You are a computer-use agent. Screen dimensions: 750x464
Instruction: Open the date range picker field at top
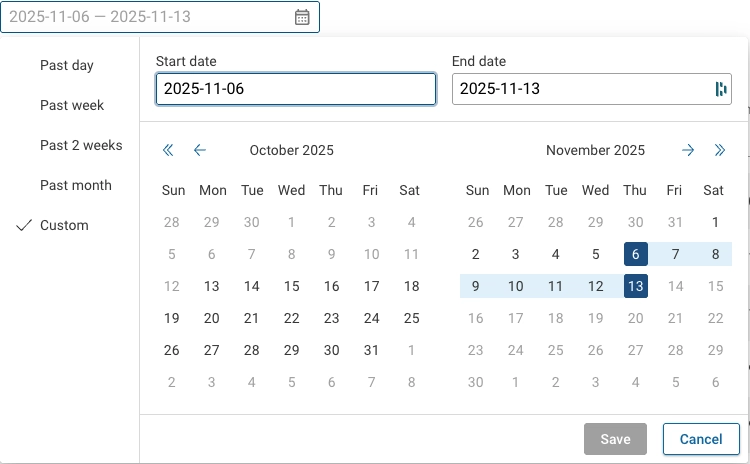point(150,17)
